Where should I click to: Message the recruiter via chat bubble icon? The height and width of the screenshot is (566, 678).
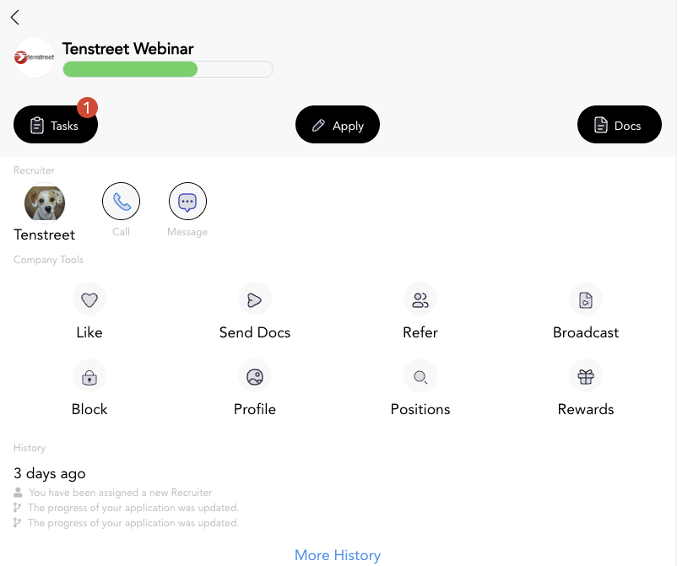(x=188, y=201)
